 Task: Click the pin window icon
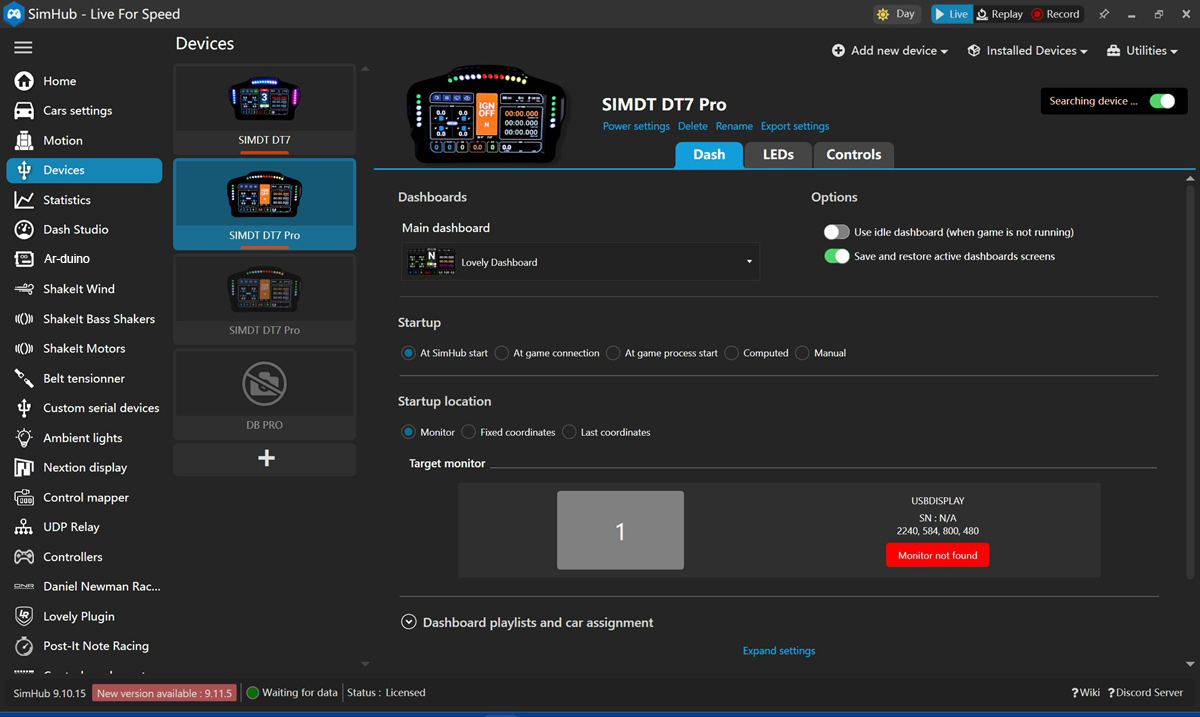pos(1104,14)
